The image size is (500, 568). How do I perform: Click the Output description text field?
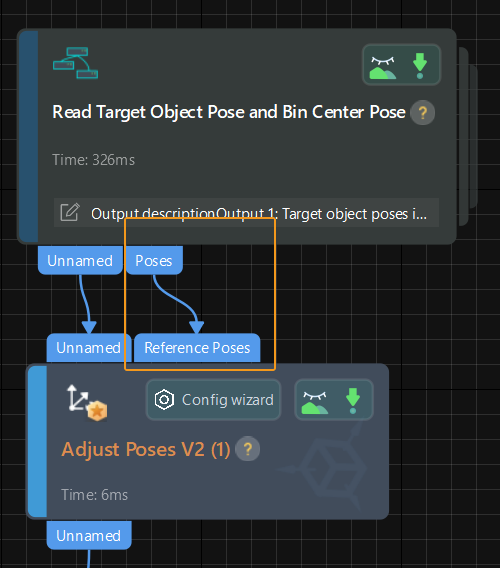click(246, 213)
